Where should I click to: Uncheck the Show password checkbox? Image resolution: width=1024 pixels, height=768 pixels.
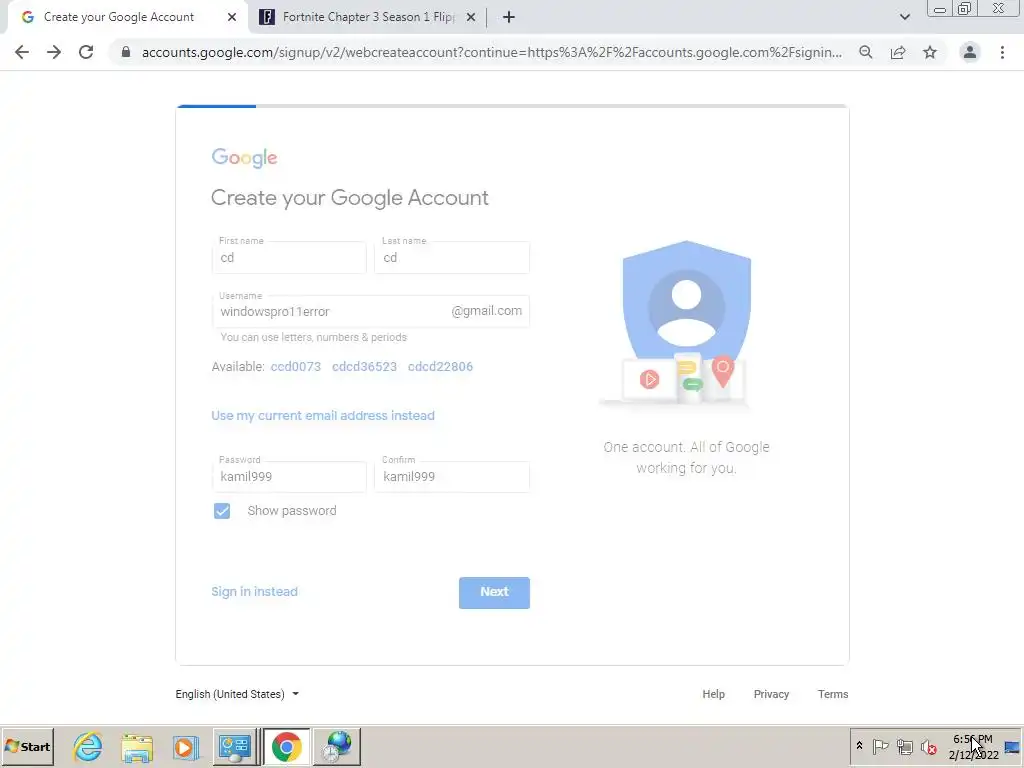tap(222, 511)
